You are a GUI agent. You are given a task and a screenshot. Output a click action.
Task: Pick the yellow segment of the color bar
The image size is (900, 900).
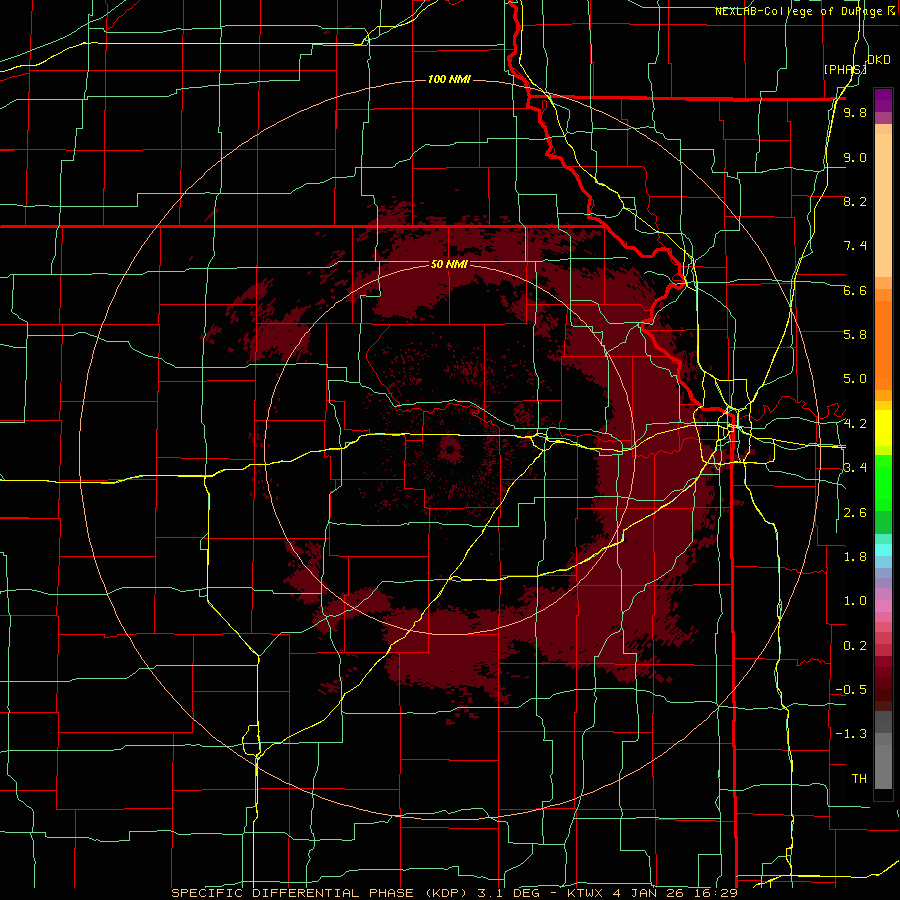(883, 428)
